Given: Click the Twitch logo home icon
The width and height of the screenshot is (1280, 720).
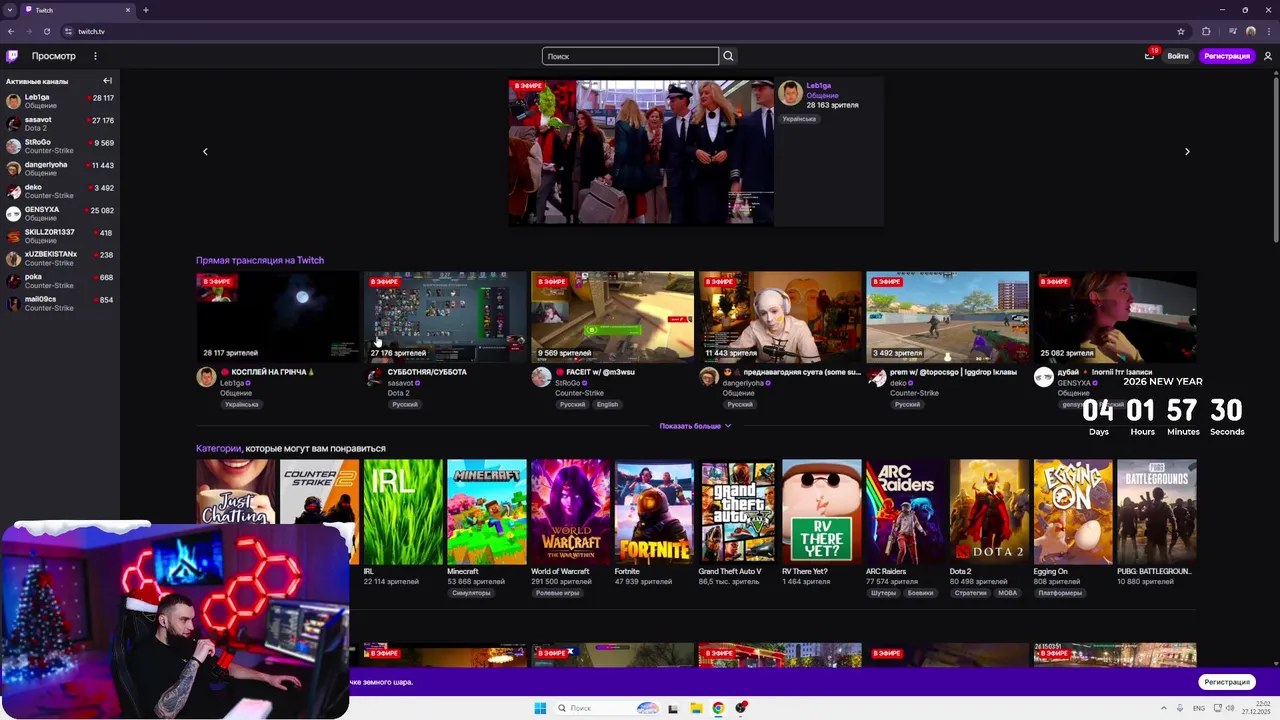Looking at the screenshot, I should tap(12, 56).
